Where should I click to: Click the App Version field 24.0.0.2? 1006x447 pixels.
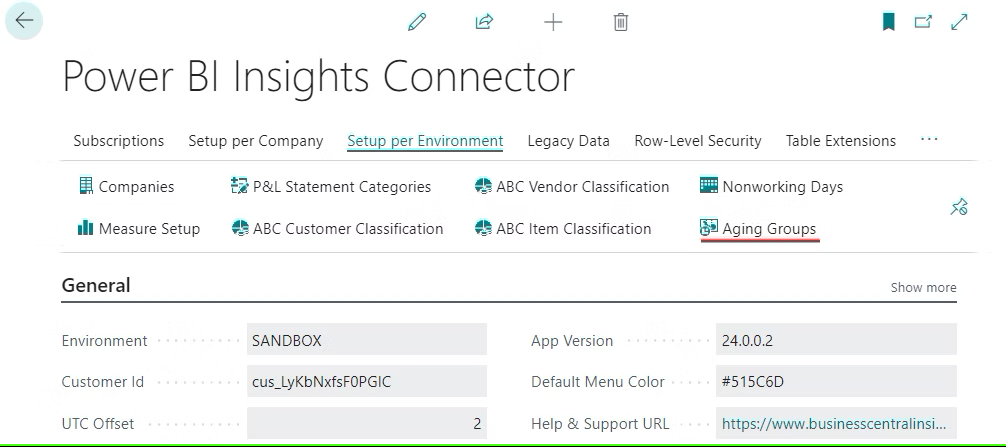coord(836,340)
